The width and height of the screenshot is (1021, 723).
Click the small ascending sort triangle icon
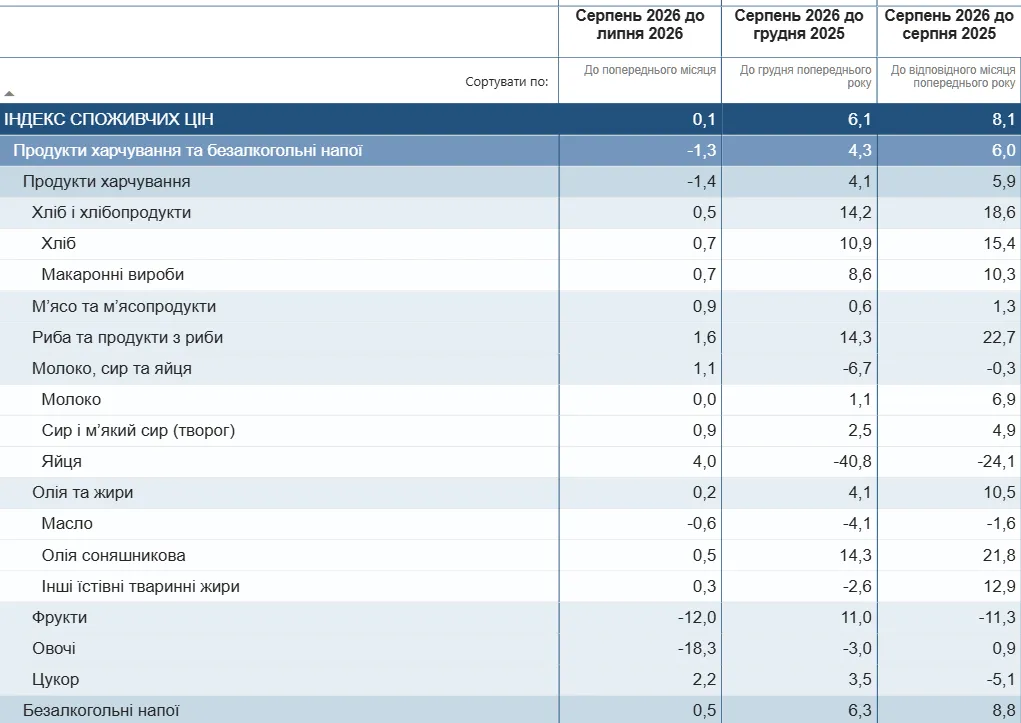[x=9, y=94]
